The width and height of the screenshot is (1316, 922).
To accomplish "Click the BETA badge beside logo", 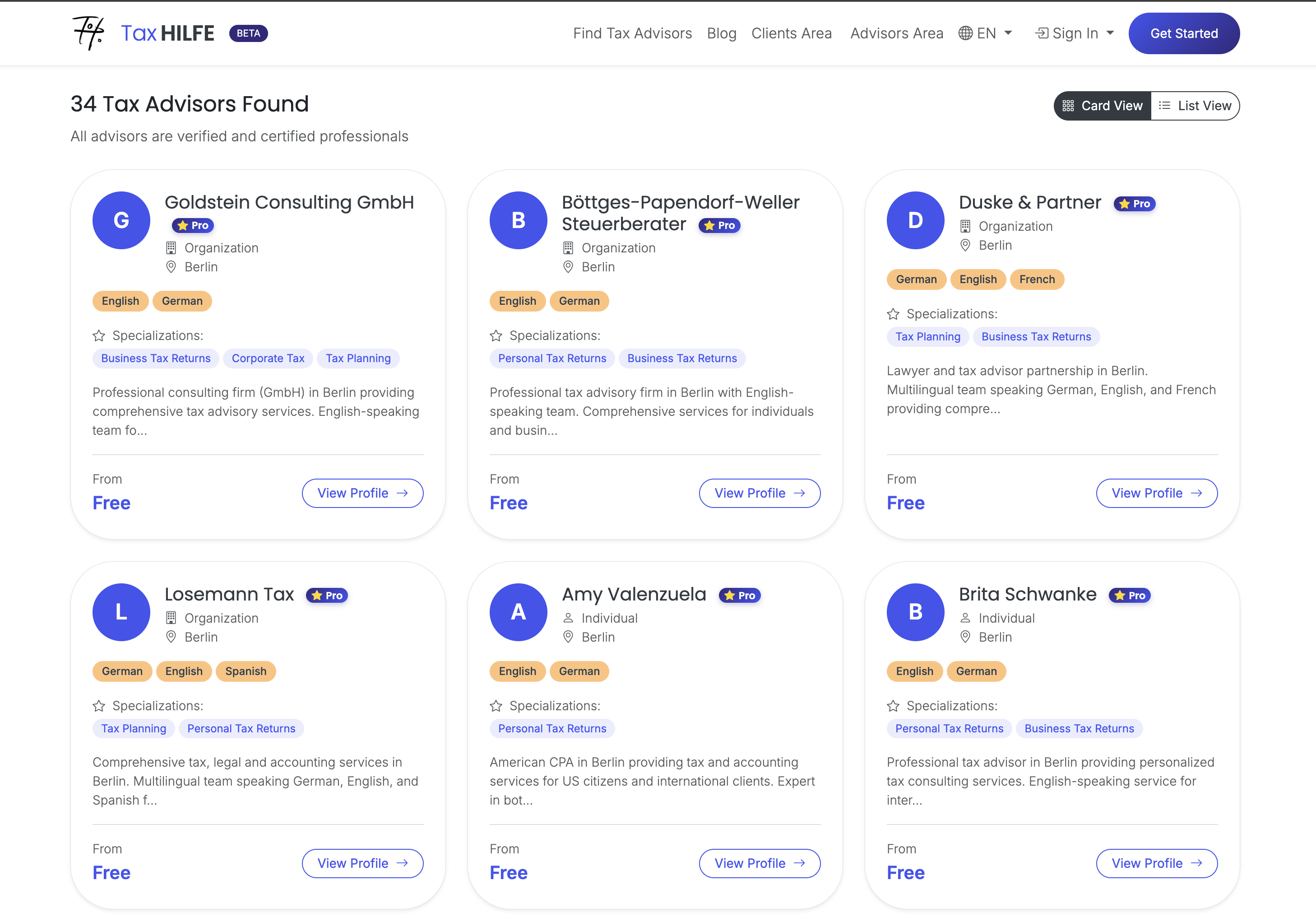I will pyautogui.click(x=248, y=33).
